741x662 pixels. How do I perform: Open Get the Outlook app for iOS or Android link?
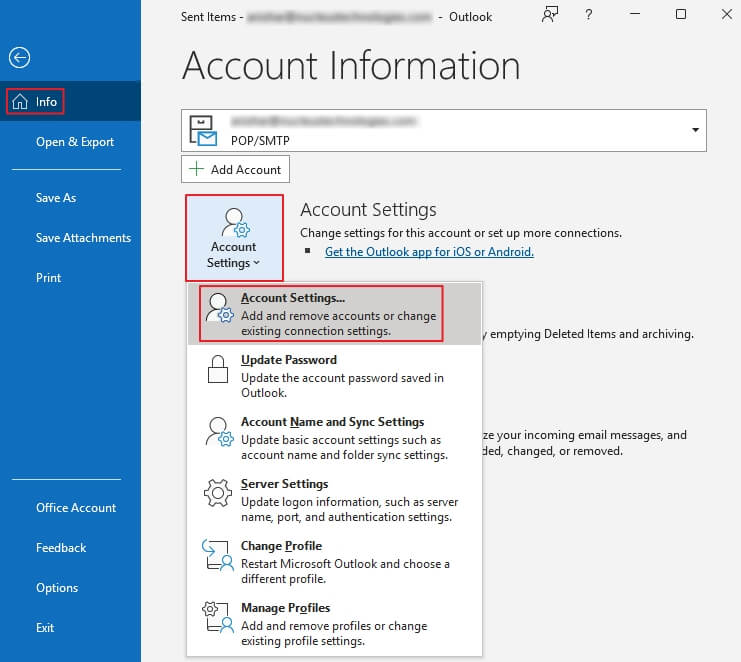429,252
